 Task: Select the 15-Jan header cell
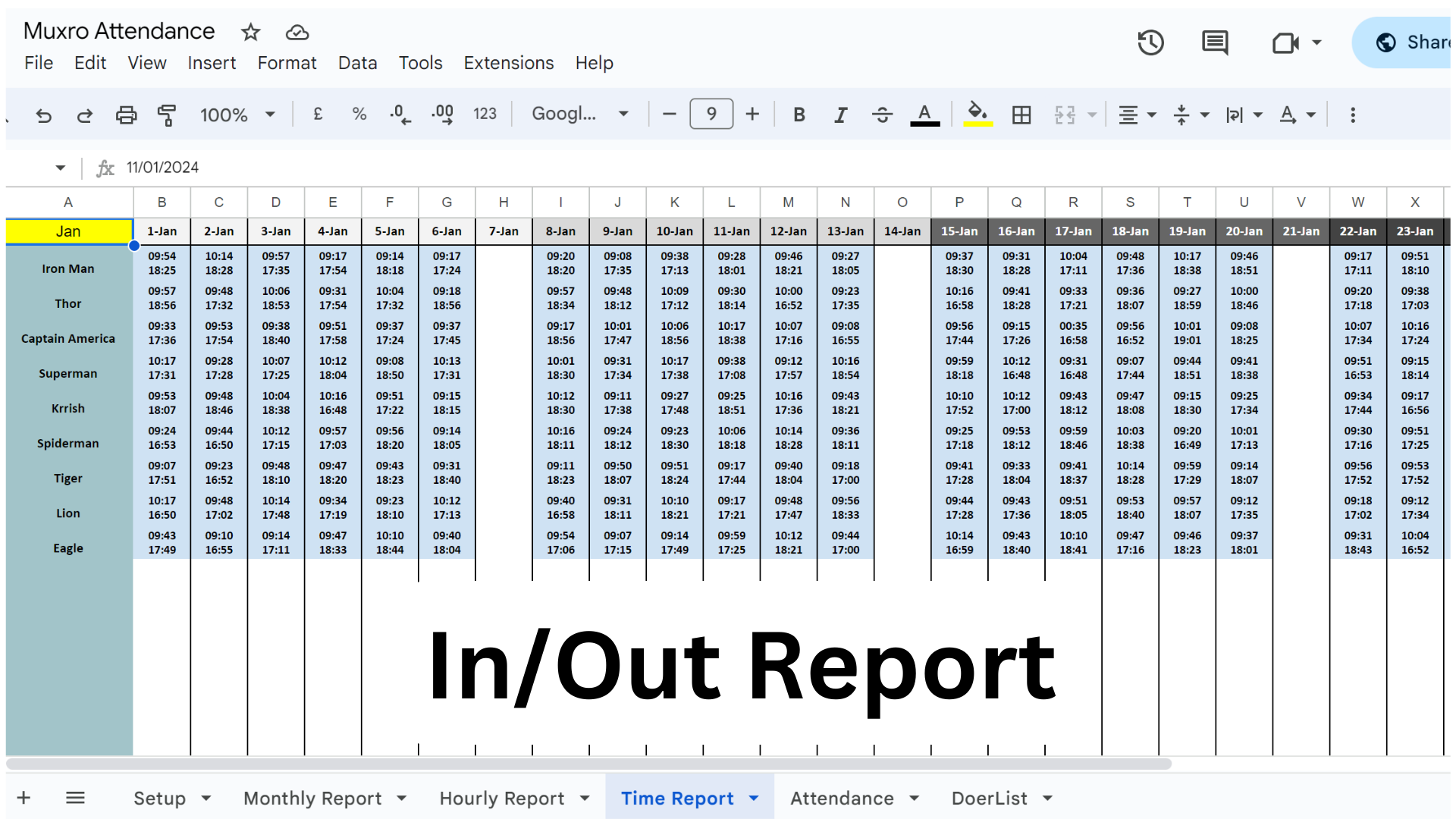(959, 231)
